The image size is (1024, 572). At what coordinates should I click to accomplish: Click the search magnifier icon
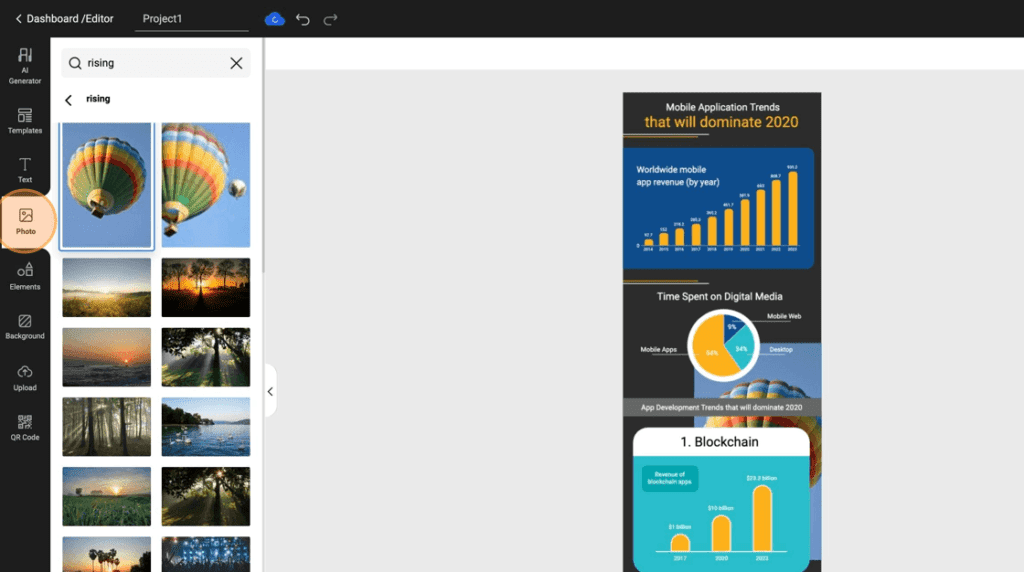75,63
